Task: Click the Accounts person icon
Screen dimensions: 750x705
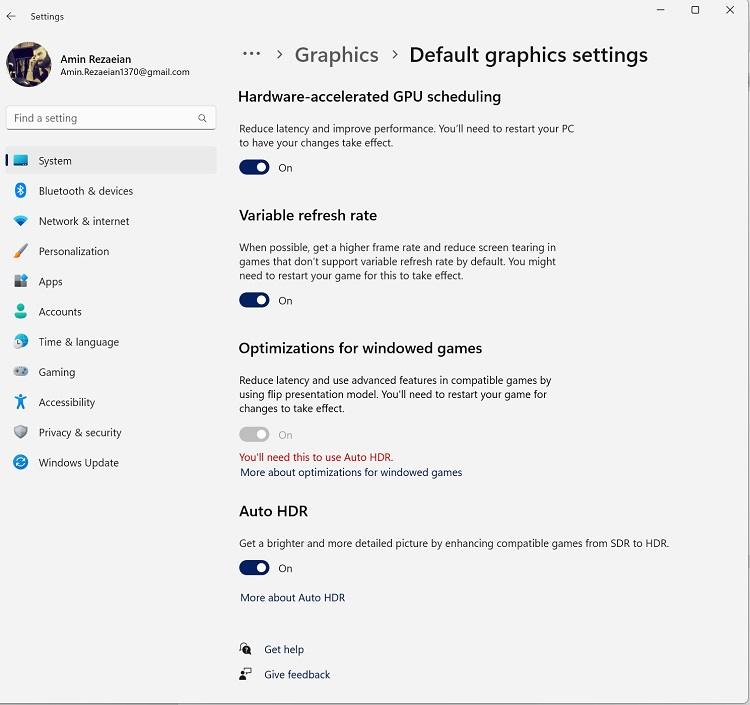Action: coord(21,312)
